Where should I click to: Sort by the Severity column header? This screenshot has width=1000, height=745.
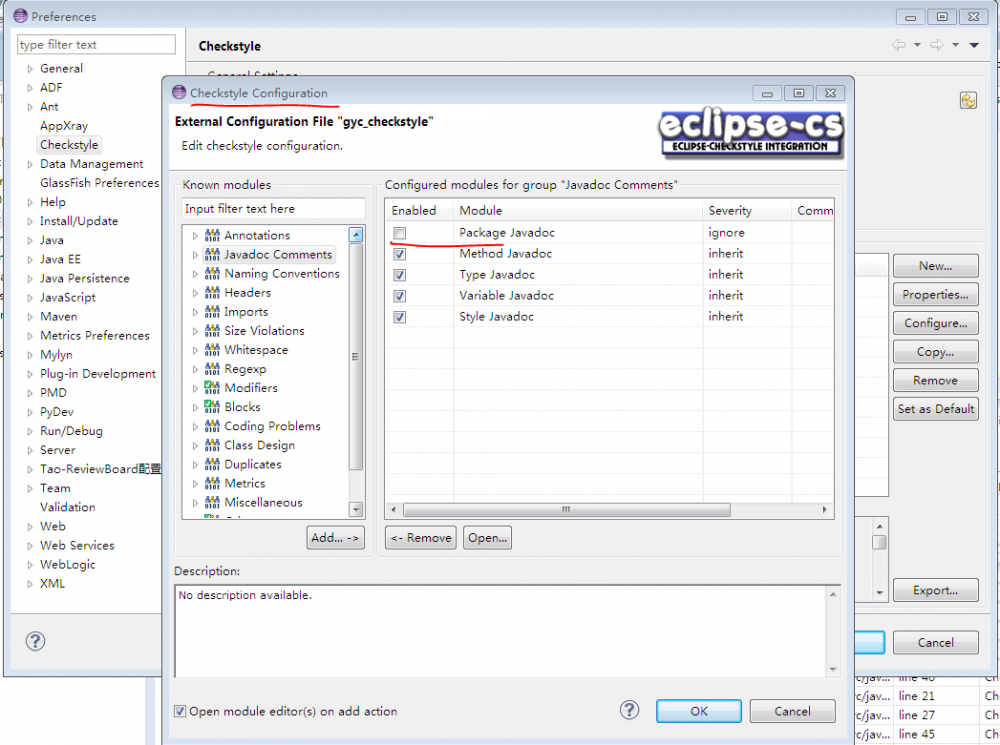coord(747,210)
